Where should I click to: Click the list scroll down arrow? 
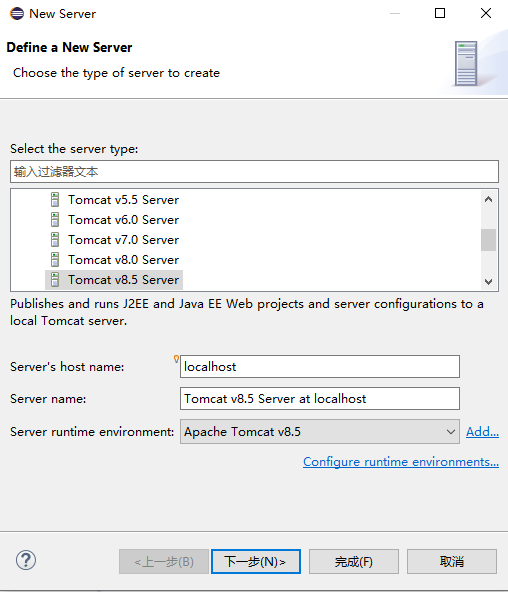click(488, 282)
